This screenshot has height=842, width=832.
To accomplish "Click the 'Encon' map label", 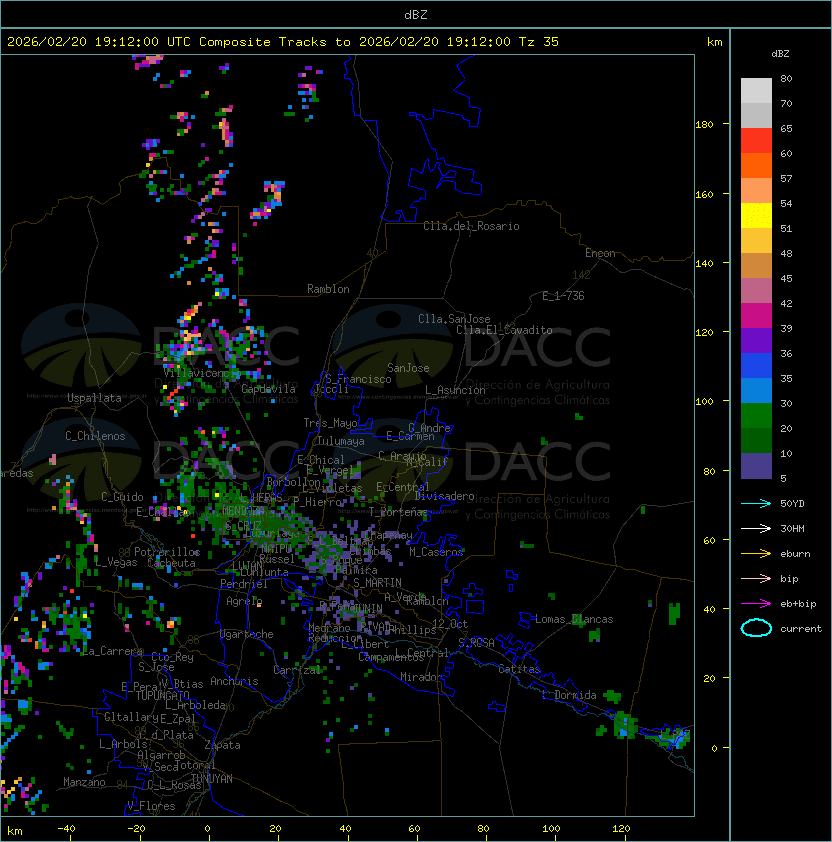I will tap(600, 253).
